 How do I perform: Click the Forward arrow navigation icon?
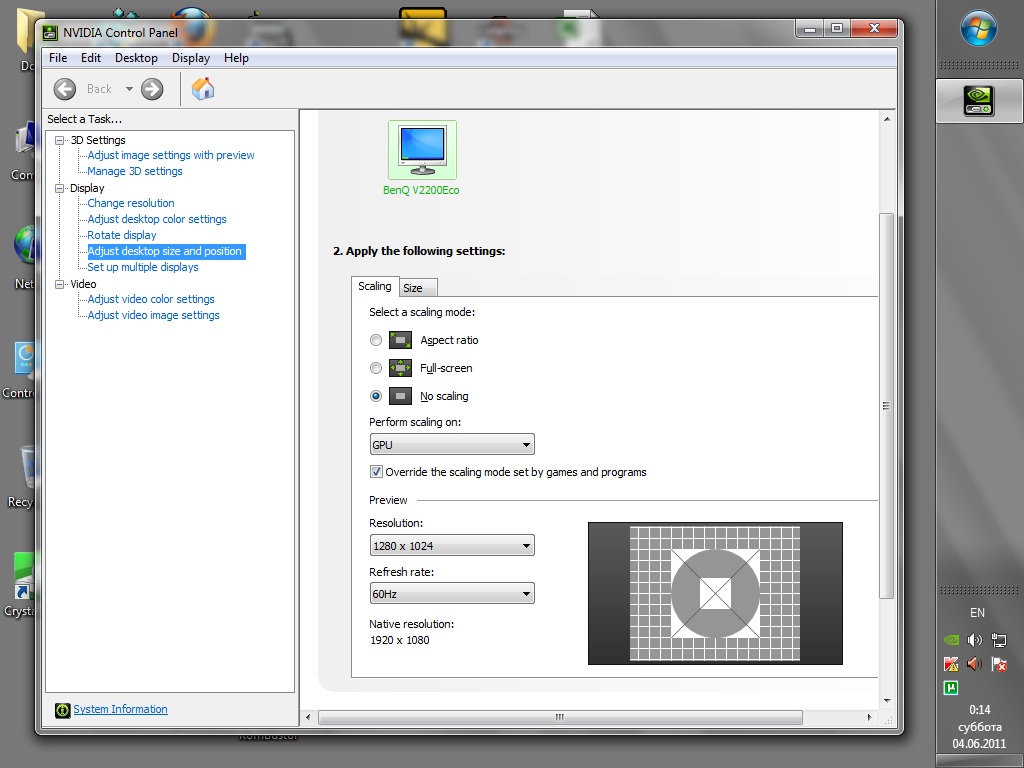pos(152,89)
